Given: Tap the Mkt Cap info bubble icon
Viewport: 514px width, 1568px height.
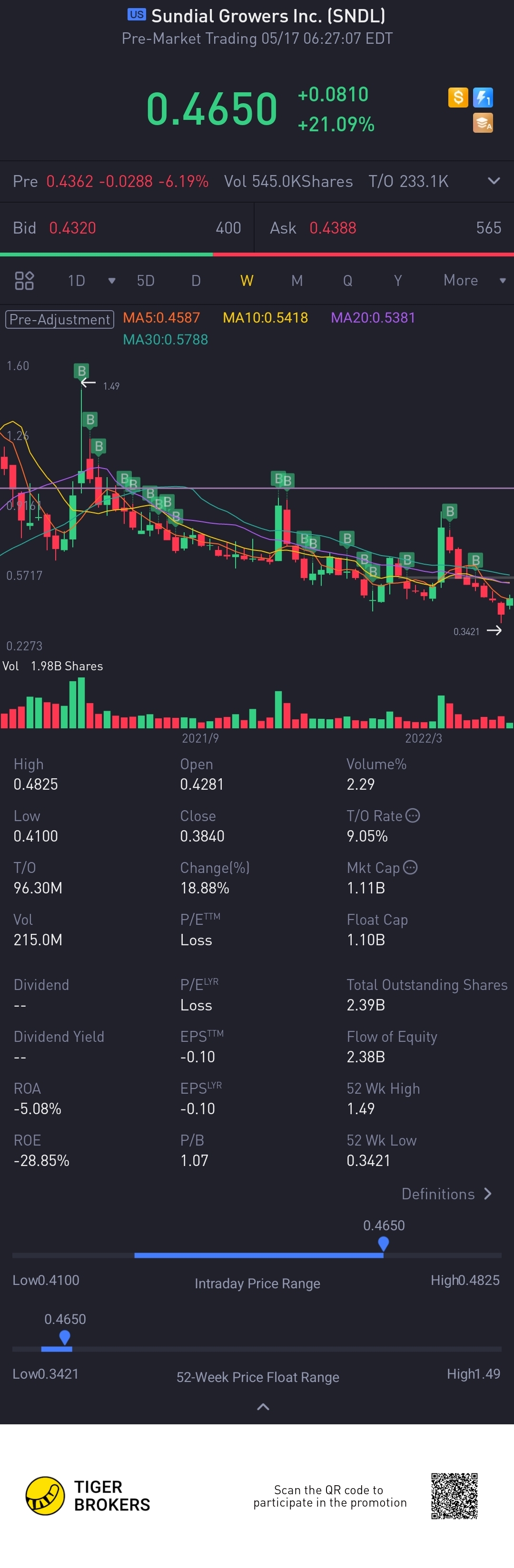Looking at the screenshot, I should point(410,867).
